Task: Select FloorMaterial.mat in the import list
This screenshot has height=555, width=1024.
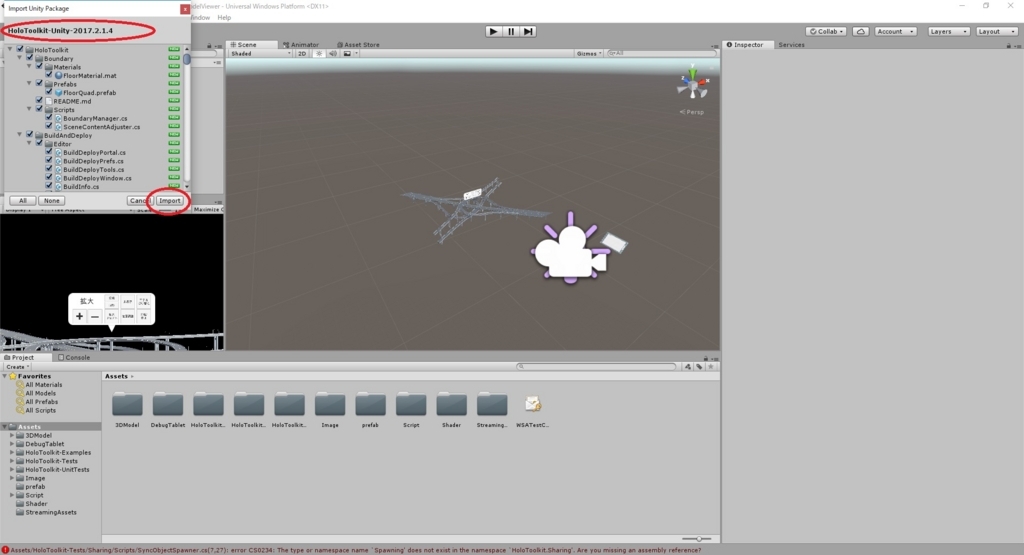Action: click(89, 76)
